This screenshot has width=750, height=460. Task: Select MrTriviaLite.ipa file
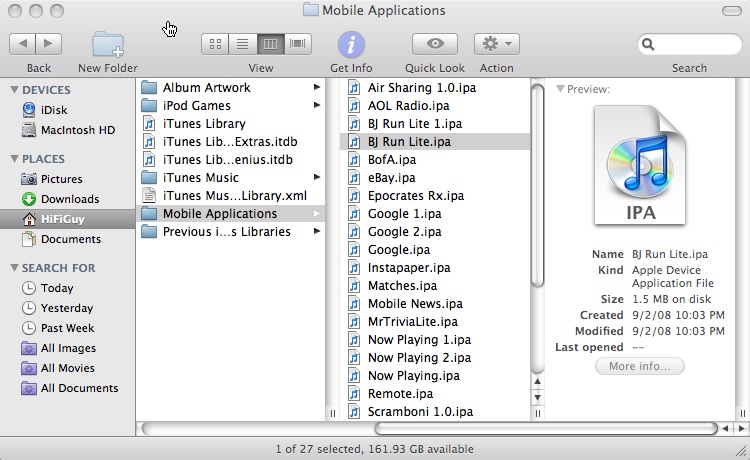435,322
